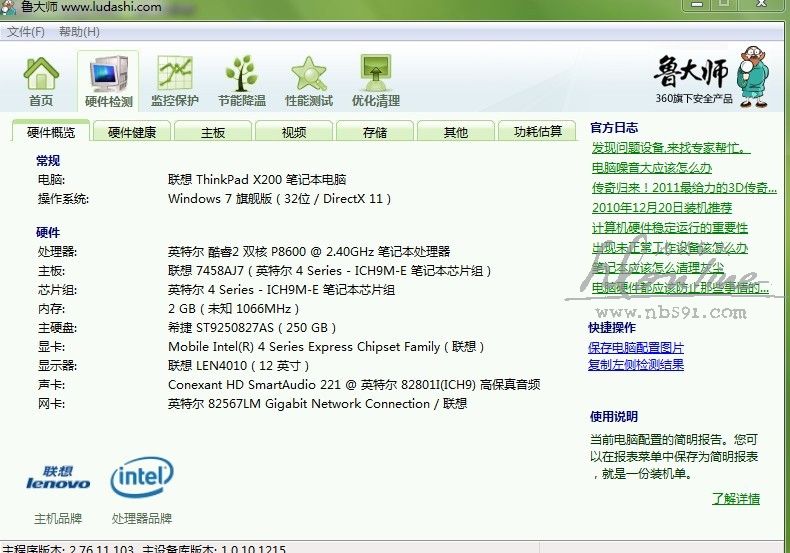This screenshot has width=790, height=553.
Task: Select hard disk text 希捷 ST9250827AS (250 GB)
Action: click(x=252, y=328)
